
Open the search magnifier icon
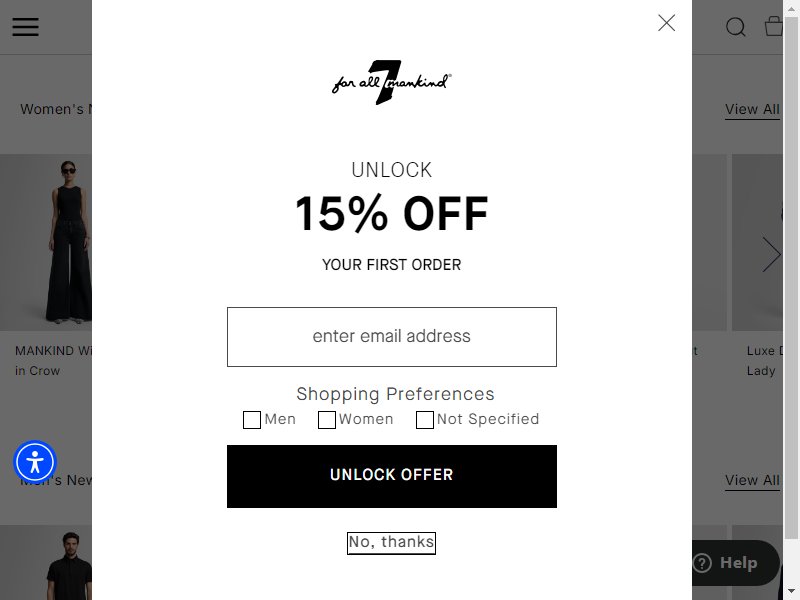click(x=736, y=27)
